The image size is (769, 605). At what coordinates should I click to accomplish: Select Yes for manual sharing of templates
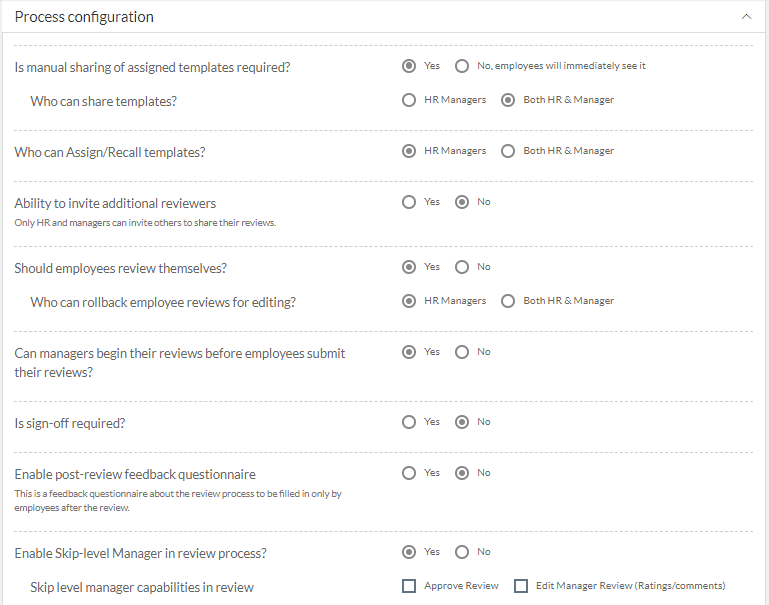pos(409,66)
